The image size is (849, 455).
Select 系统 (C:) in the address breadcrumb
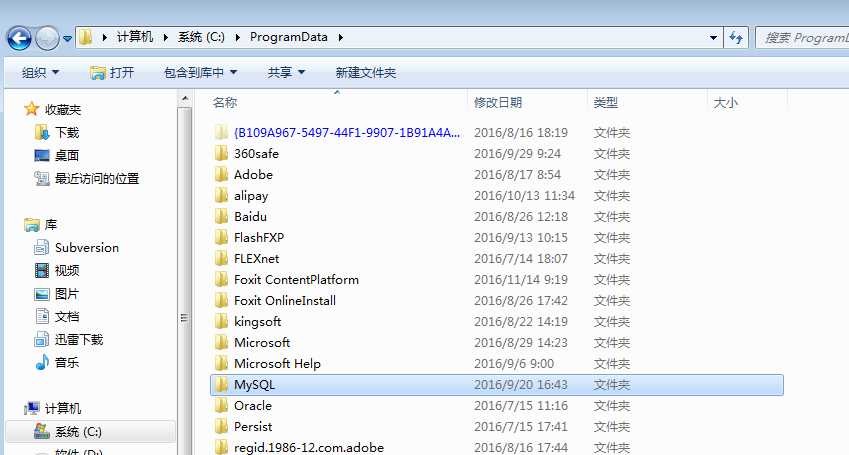[201, 37]
